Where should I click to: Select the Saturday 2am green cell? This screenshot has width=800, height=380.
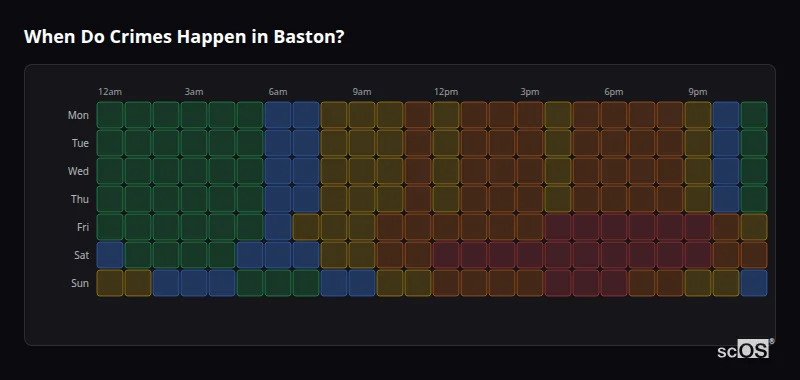pos(166,255)
